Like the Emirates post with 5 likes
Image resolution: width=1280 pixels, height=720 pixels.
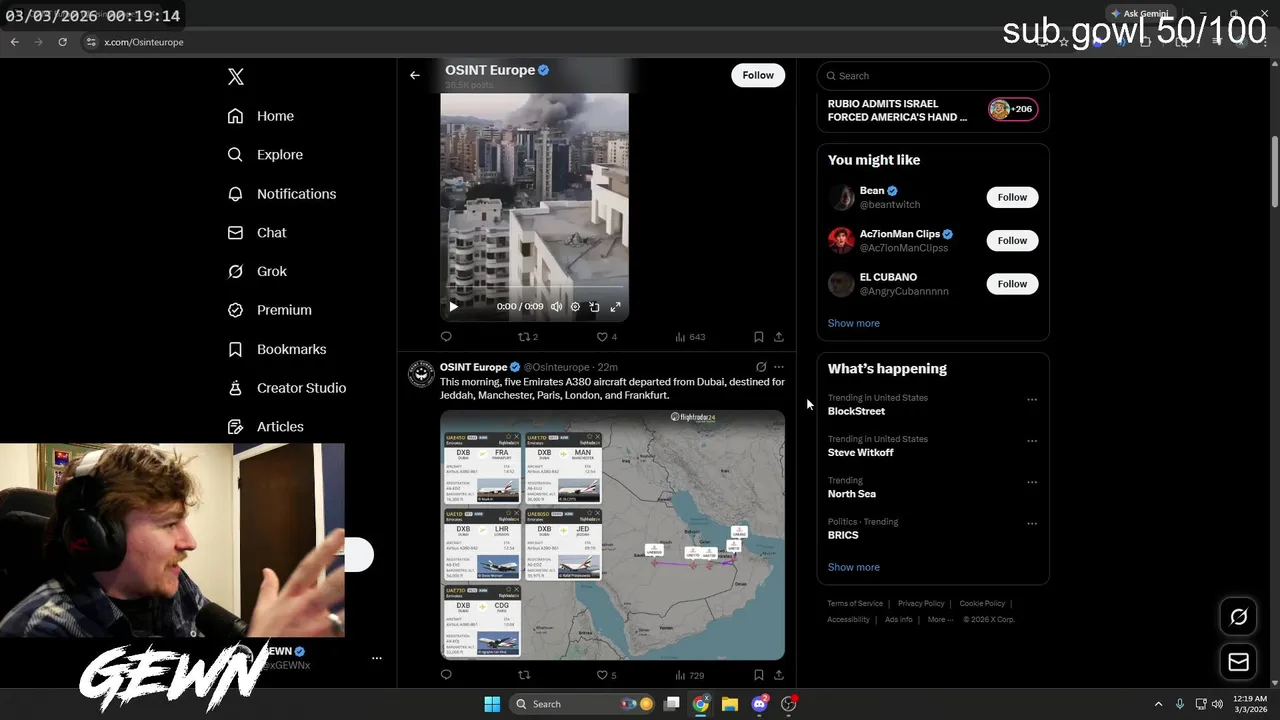click(x=606, y=675)
